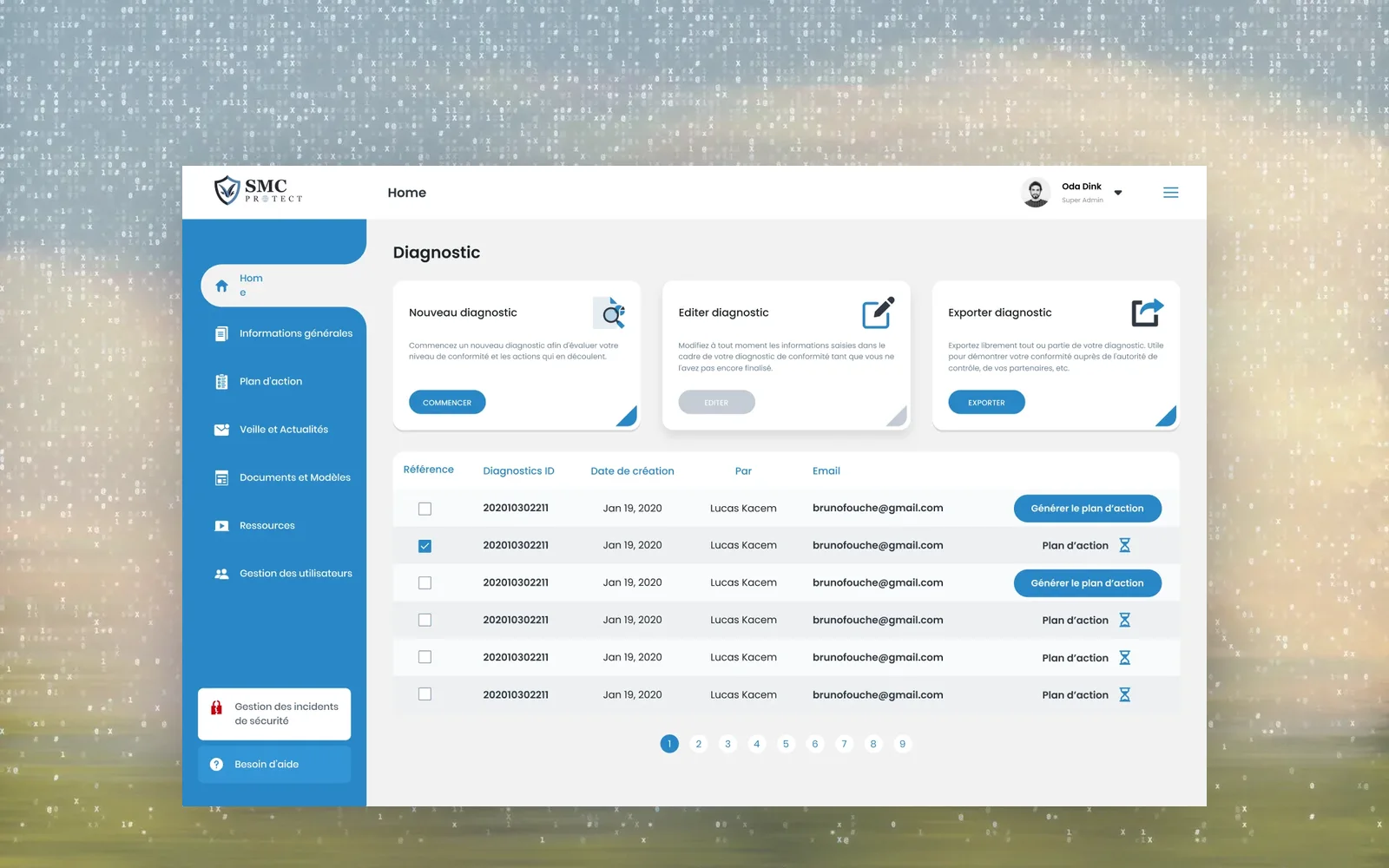The width and height of the screenshot is (1389, 868).
Task: Open Veille et Actualités menu item
Action: [x=283, y=430]
